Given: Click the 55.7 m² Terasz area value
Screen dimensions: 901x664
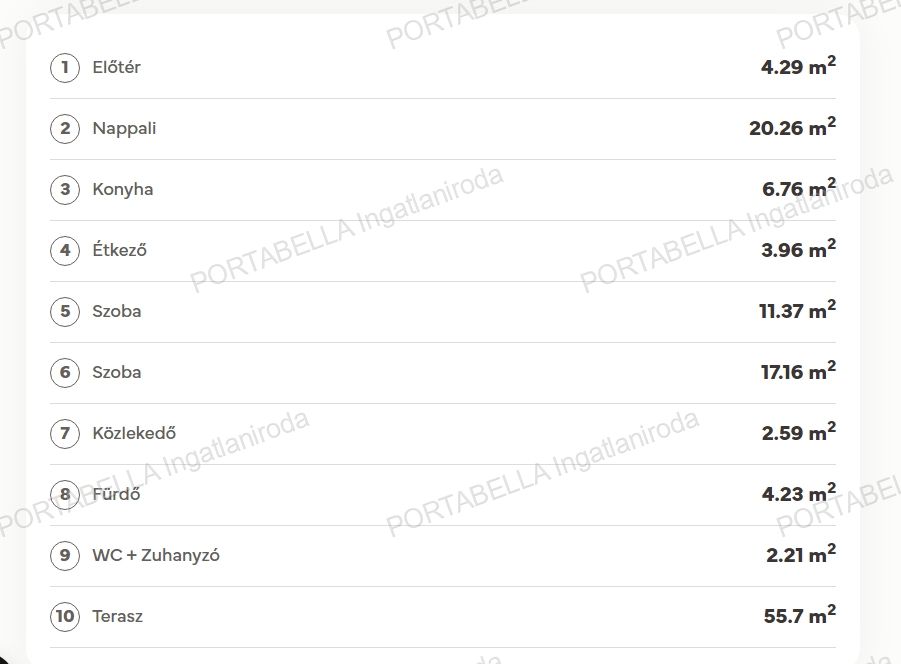Looking at the screenshot, I should click(x=800, y=615).
